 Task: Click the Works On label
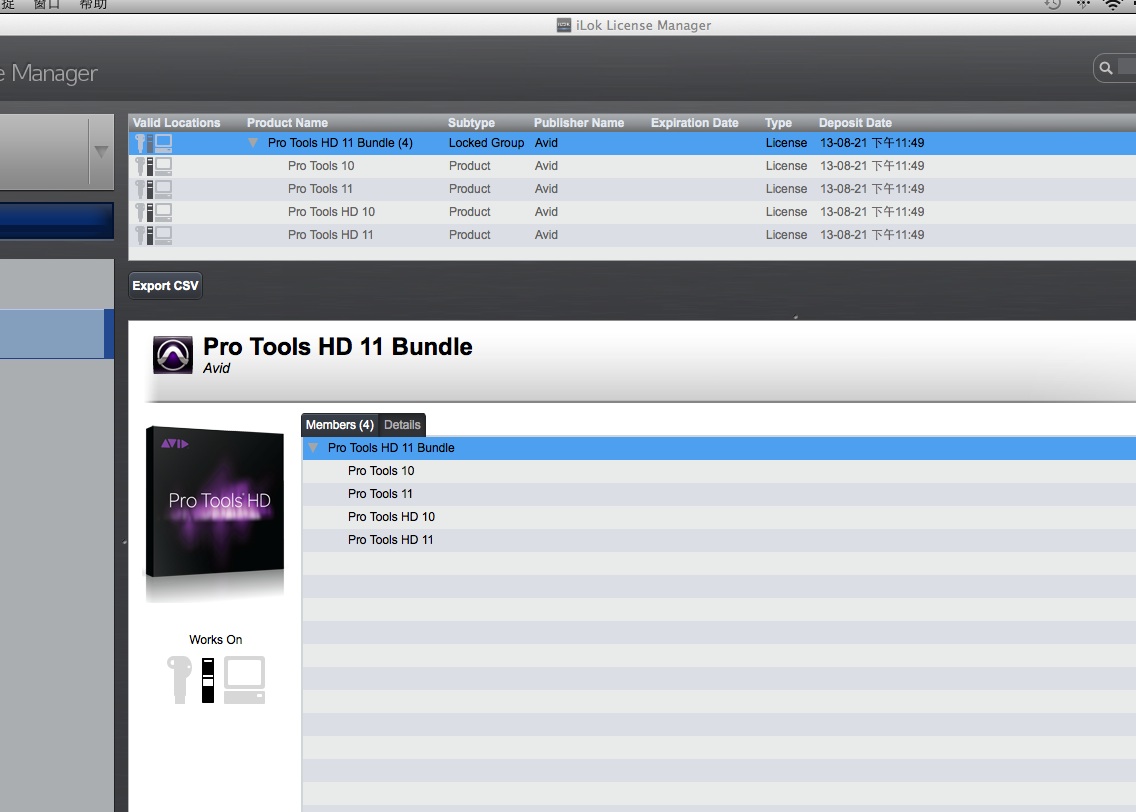click(x=216, y=640)
